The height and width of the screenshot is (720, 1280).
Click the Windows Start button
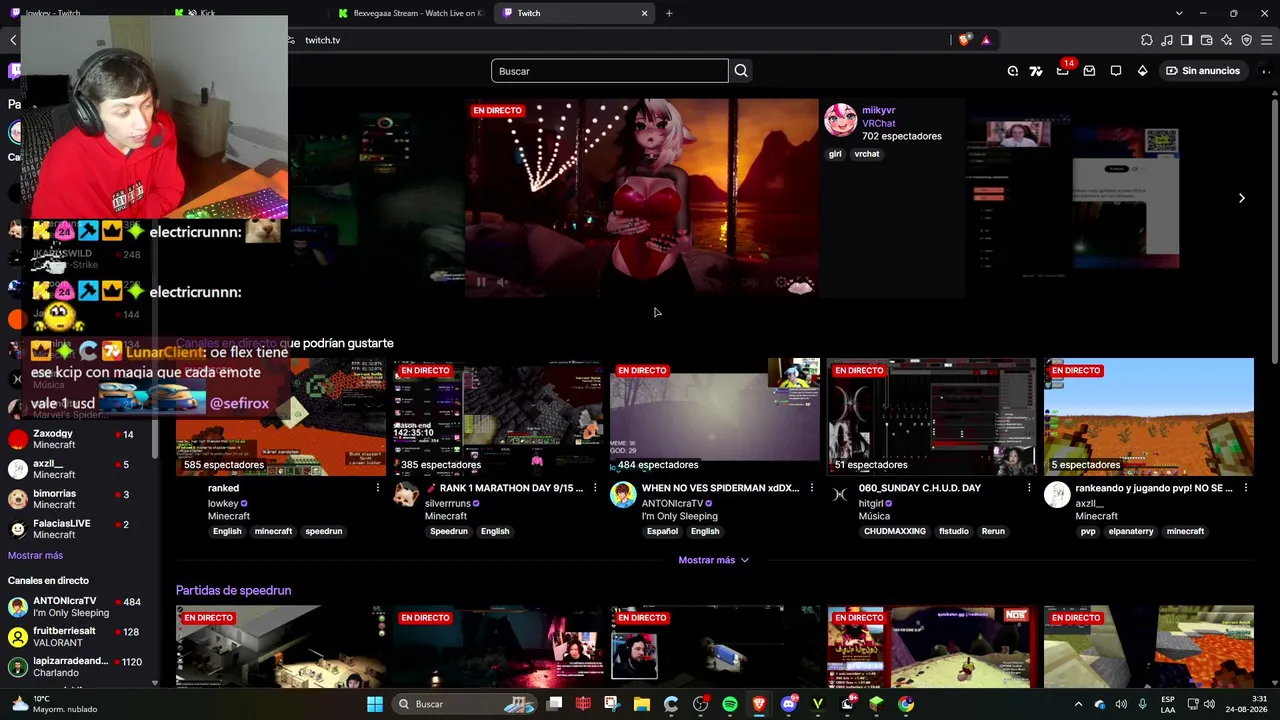pyautogui.click(x=375, y=704)
